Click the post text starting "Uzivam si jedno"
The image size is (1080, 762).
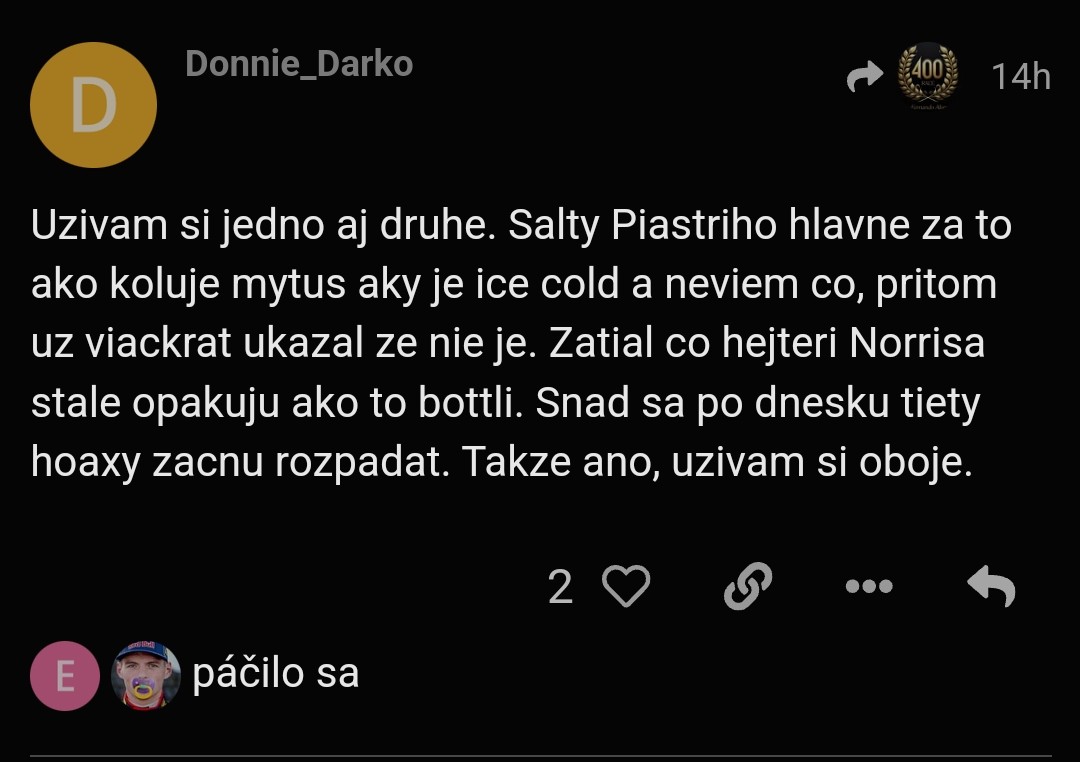[x=521, y=343]
